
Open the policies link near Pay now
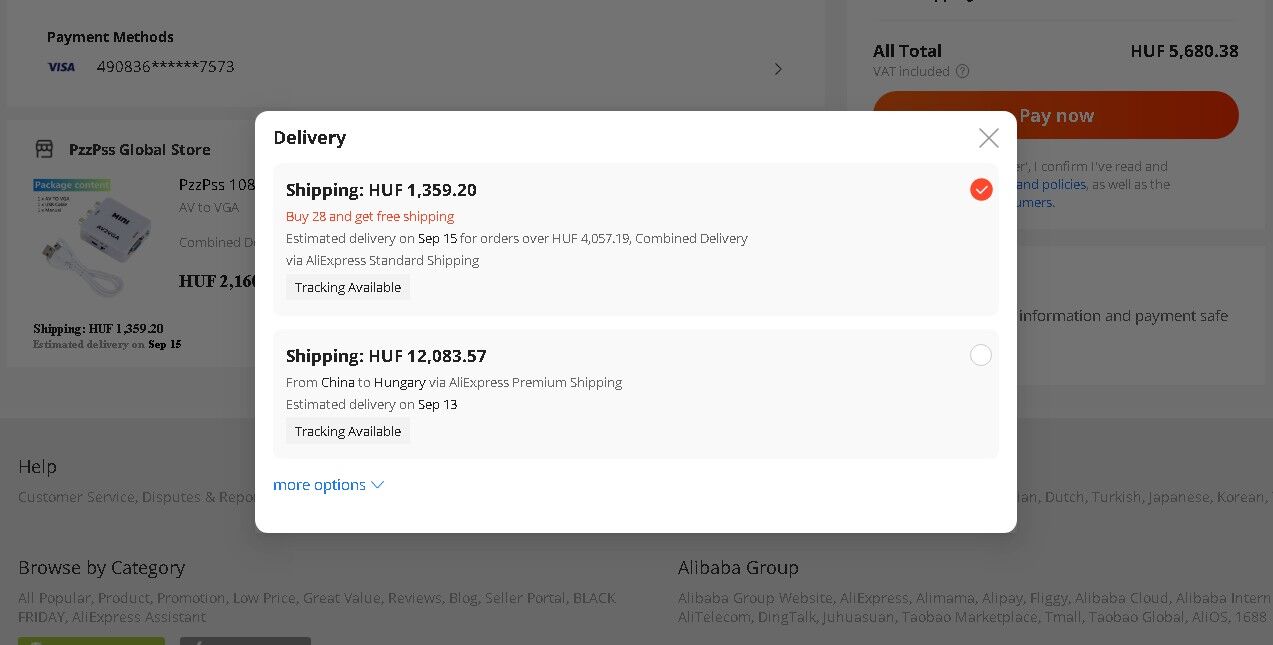pyautogui.click(x=1051, y=185)
